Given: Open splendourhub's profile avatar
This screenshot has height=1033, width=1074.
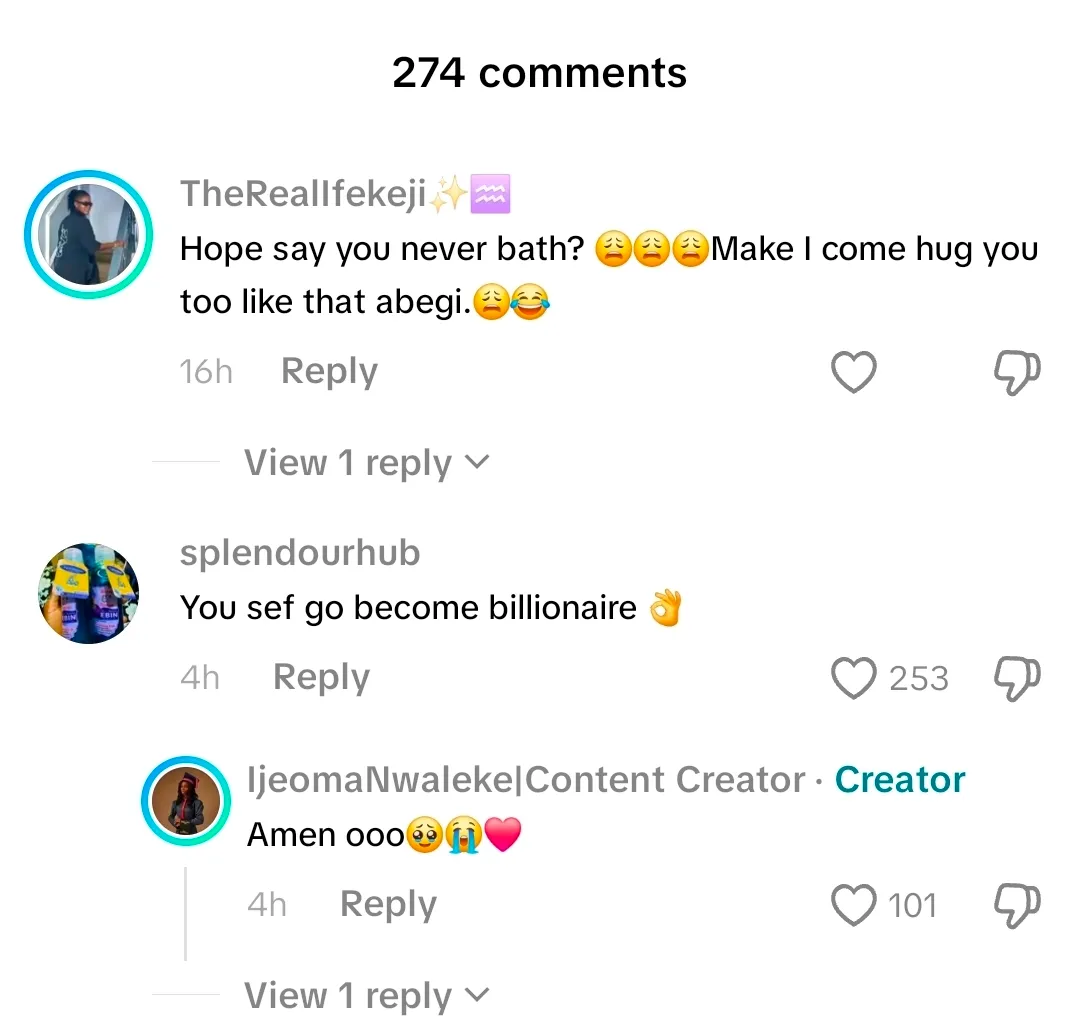Looking at the screenshot, I should coord(89,594).
